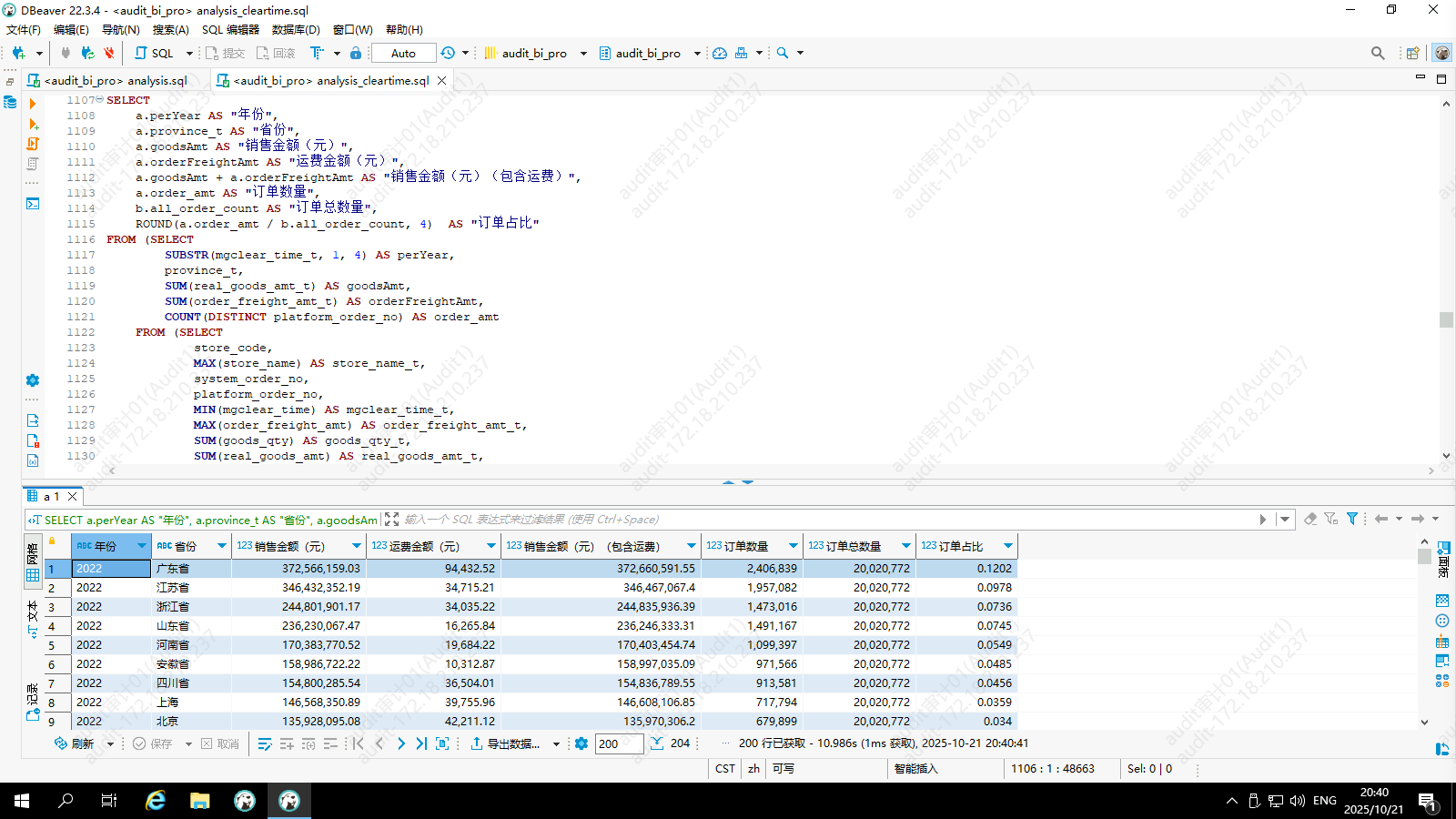Toggle the Auto commit mode box
1456x819 pixels.
tap(403, 53)
